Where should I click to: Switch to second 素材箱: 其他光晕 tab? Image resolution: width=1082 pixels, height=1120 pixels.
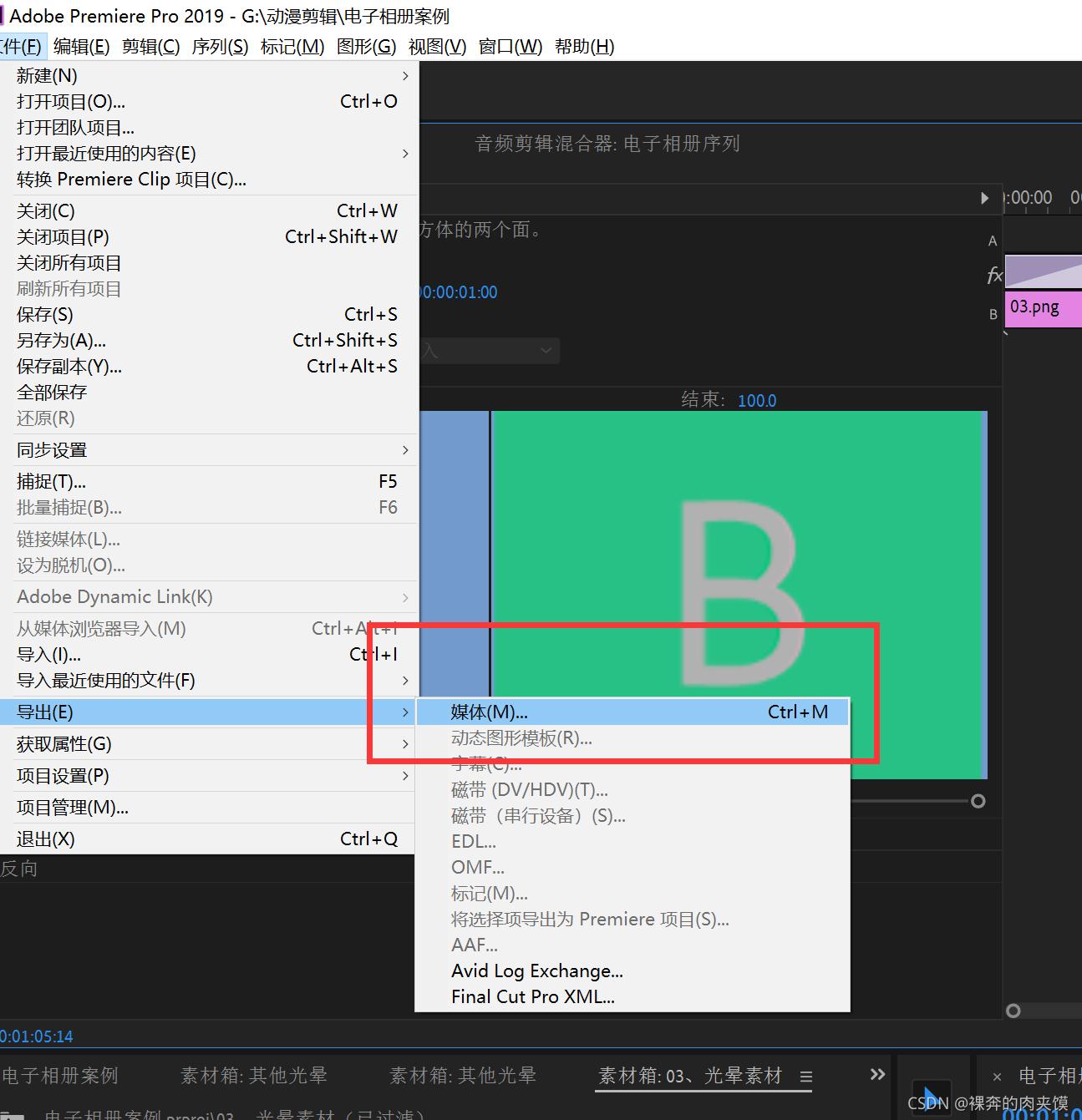pos(463,1076)
